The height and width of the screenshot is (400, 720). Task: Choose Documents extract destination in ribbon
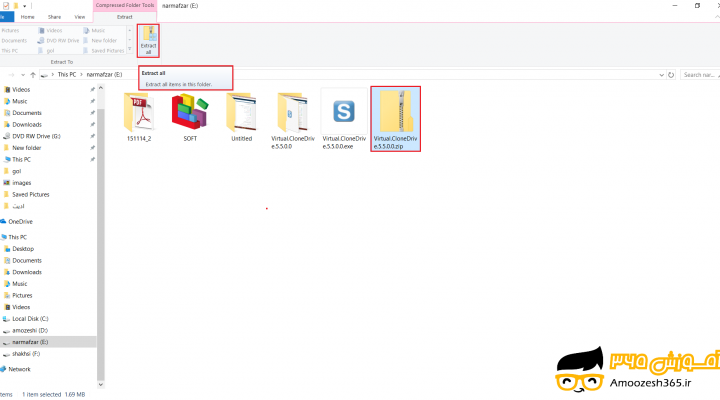(14, 40)
